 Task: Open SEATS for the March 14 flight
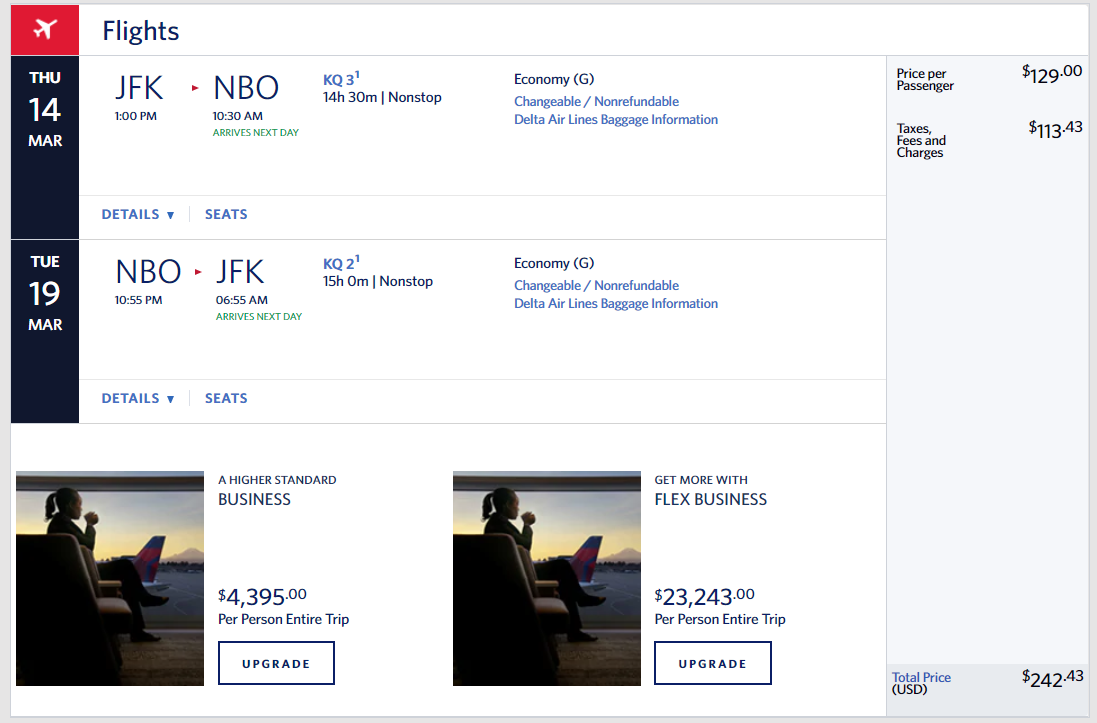point(226,215)
